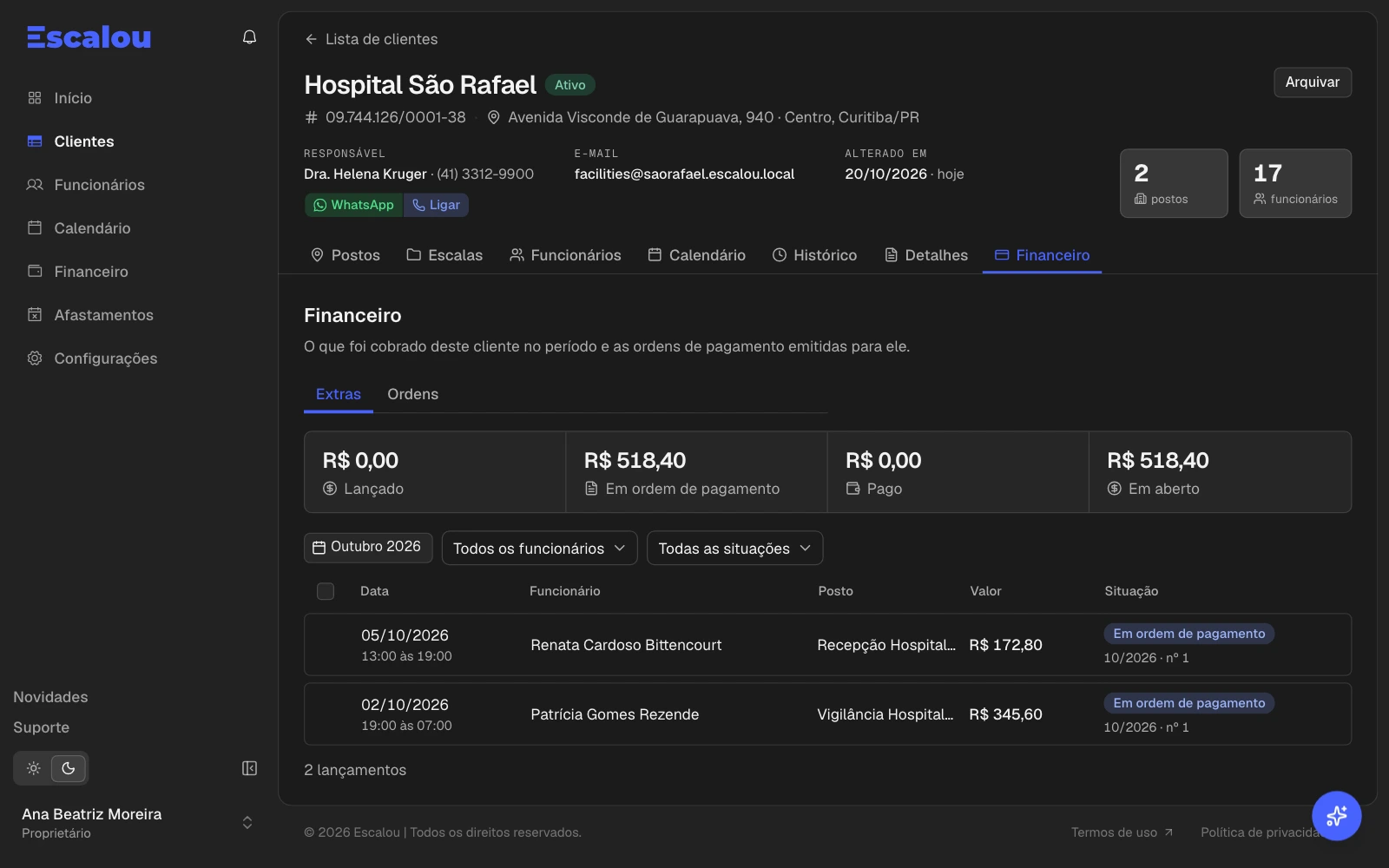
Task: Open the Postos tab
Action: pos(346,255)
